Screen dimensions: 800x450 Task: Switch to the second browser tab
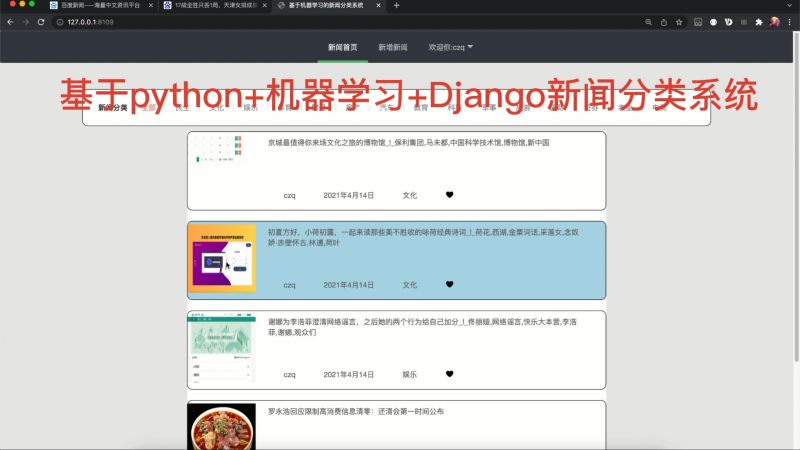point(214,5)
